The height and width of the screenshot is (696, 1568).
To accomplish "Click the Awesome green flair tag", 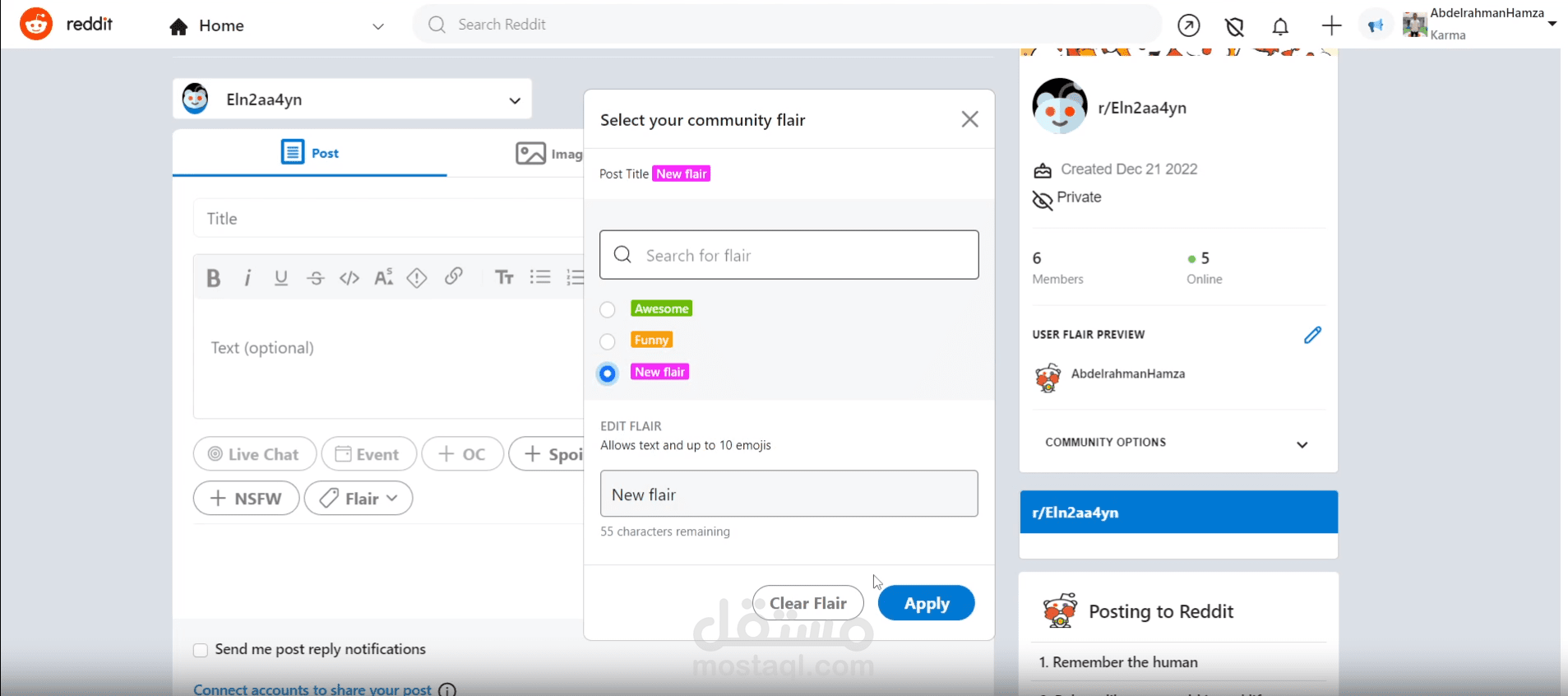I will [662, 309].
